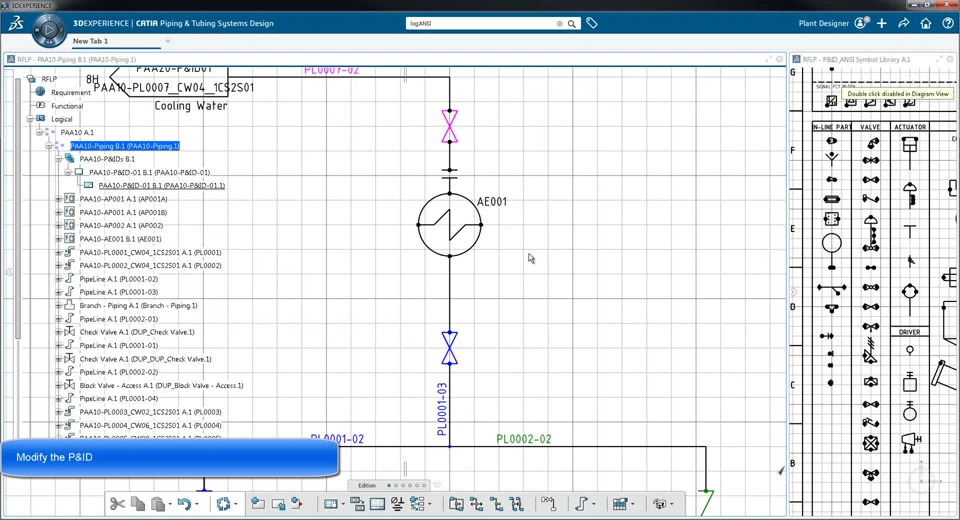
Task: Click the search magnifier icon
Action: tap(571, 23)
